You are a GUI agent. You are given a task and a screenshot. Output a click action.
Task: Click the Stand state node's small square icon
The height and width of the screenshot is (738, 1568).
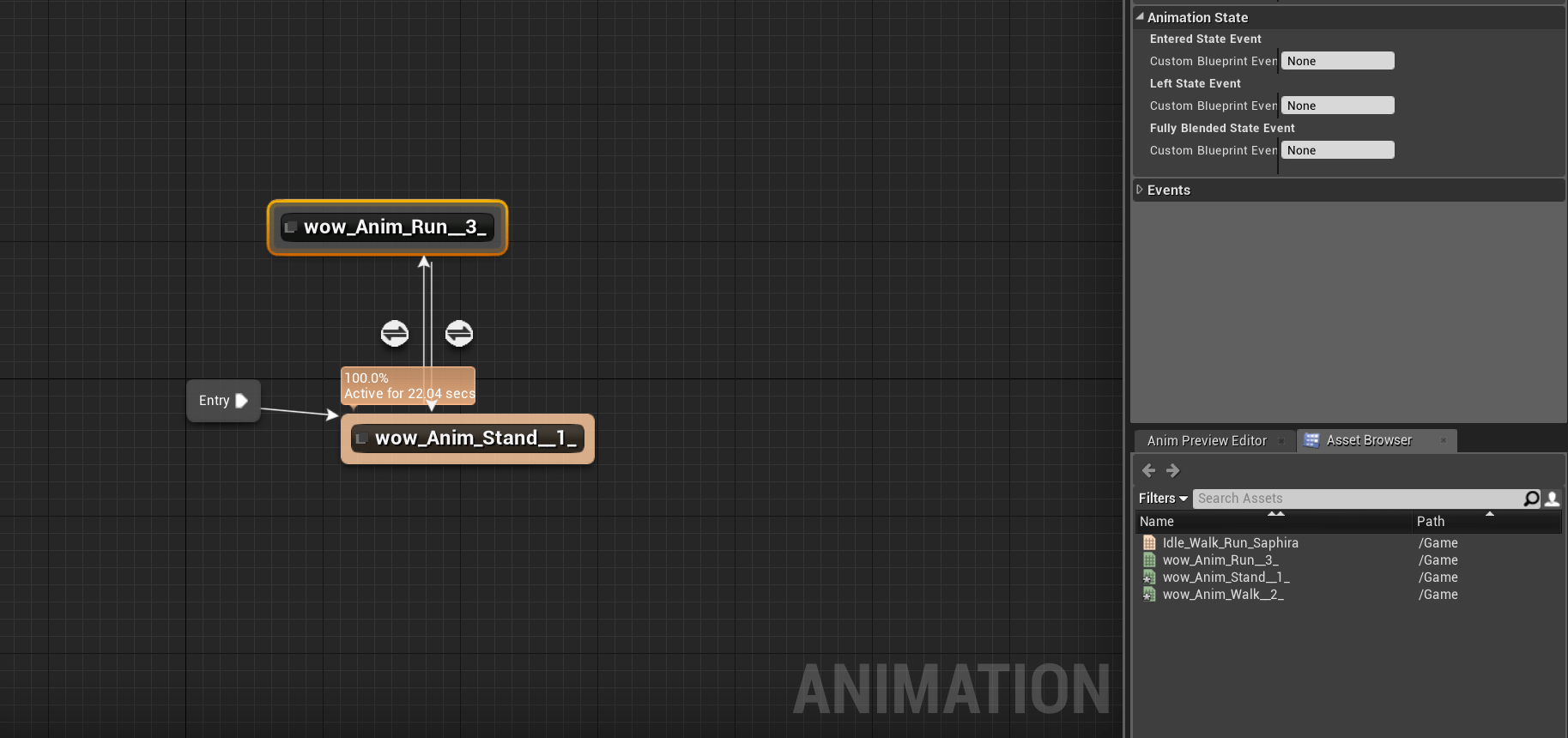click(x=361, y=439)
